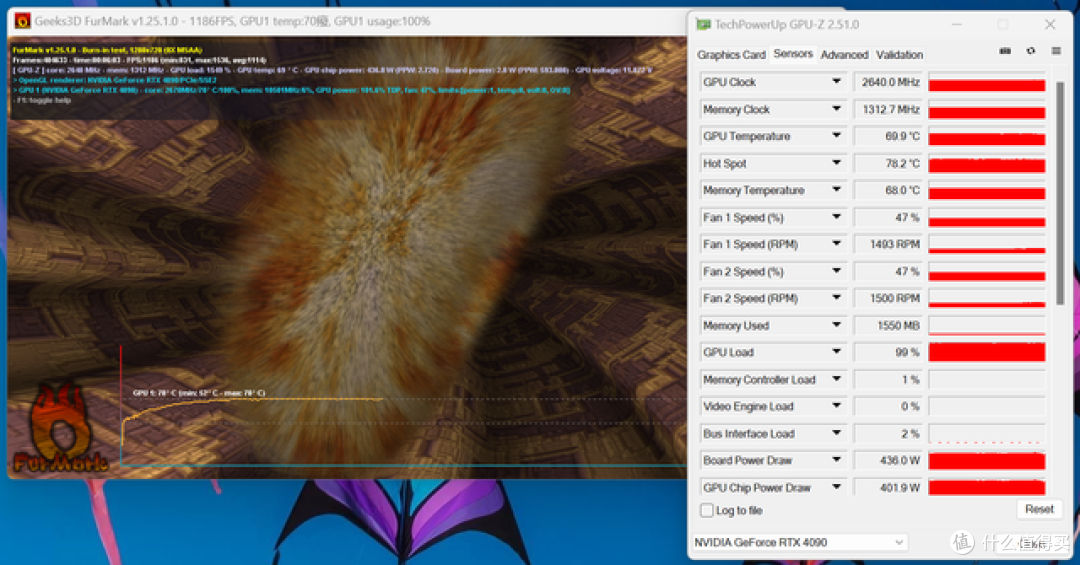1080x565 pixels.
Task: Open the Fan 1 Speed (%) dropdown
Action: tap(836, 217)
